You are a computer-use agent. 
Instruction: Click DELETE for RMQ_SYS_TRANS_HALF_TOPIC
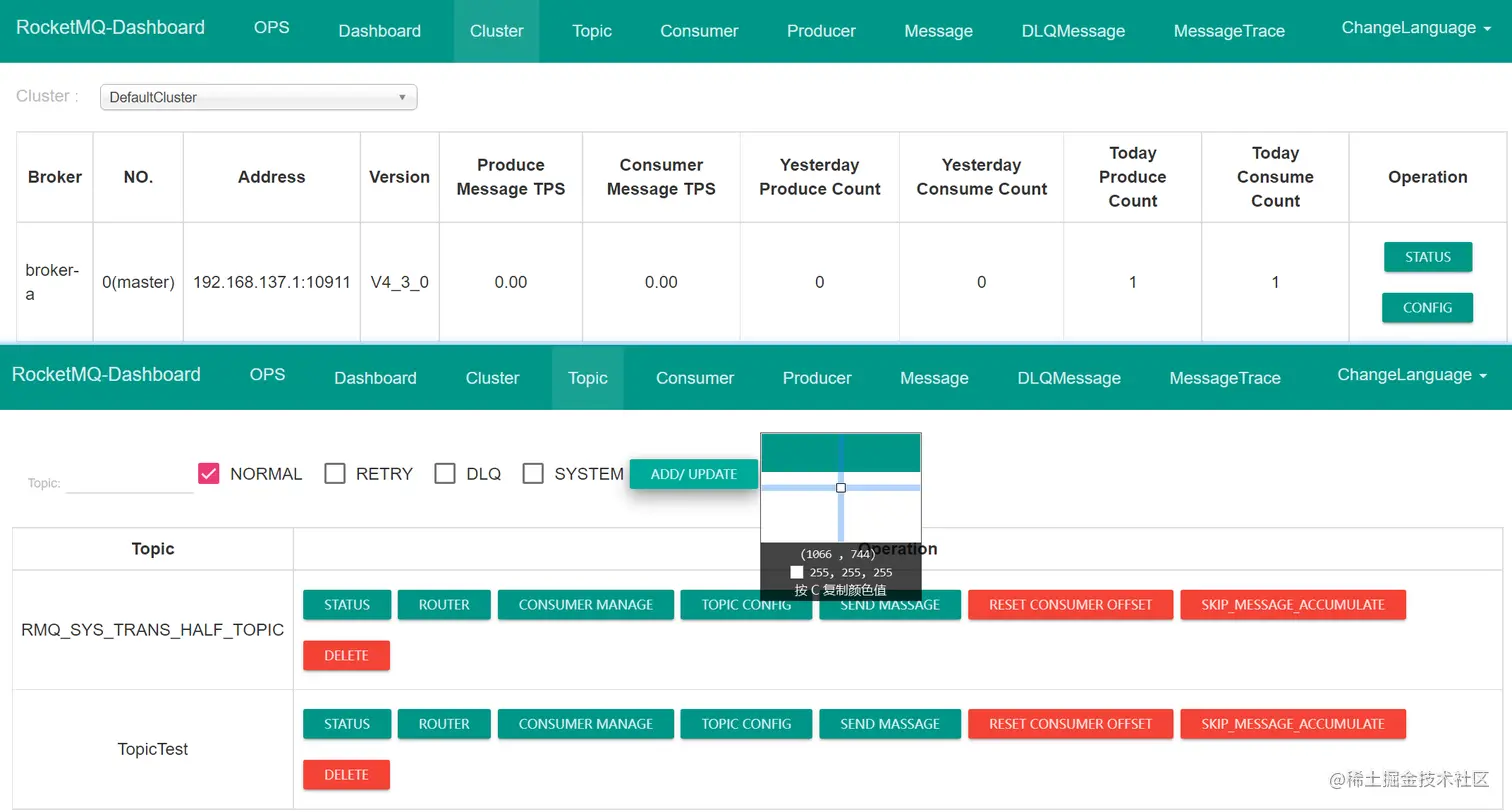(347, 656)
